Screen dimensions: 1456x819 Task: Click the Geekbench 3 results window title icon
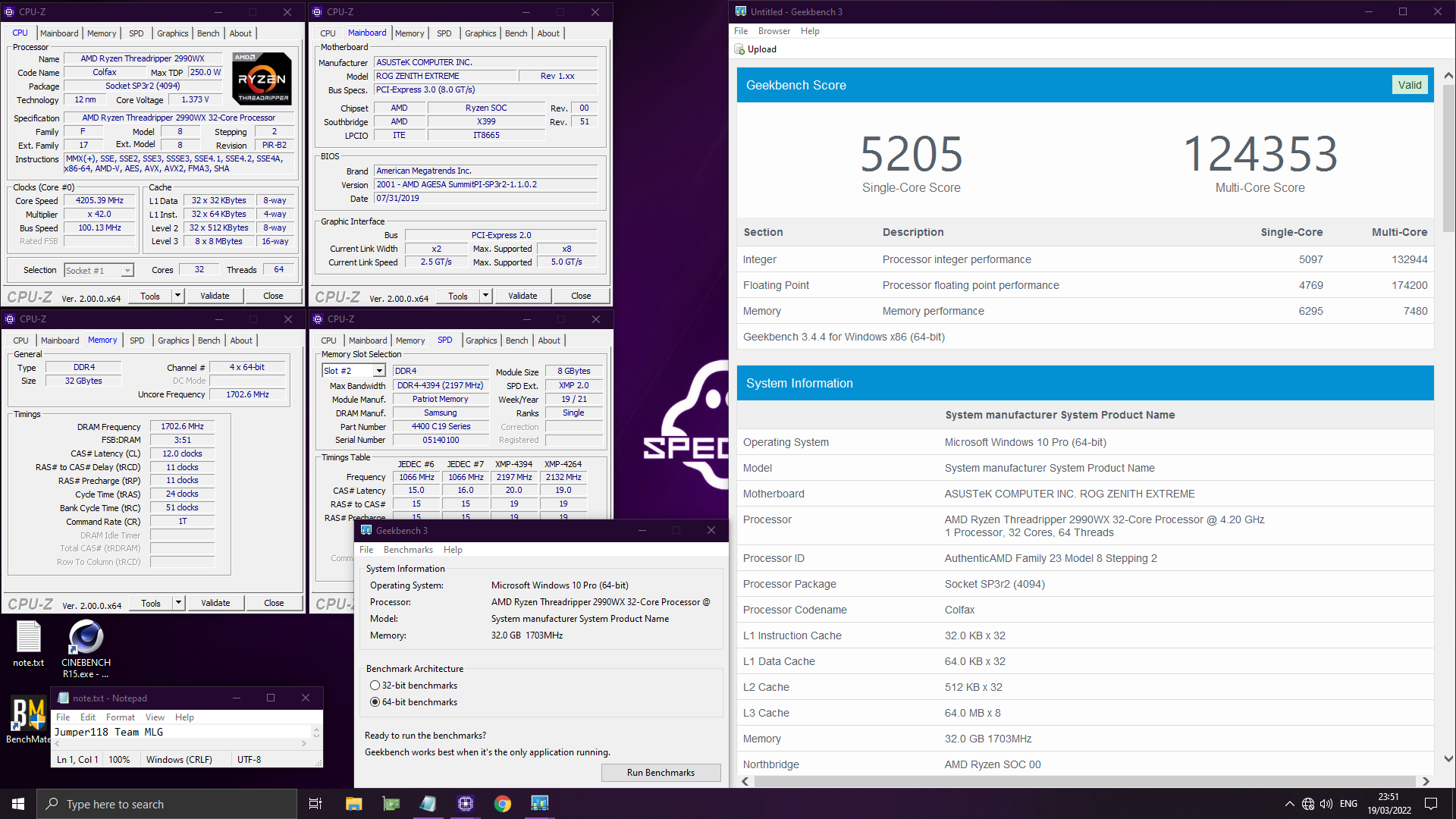click(x=741, y=11)
